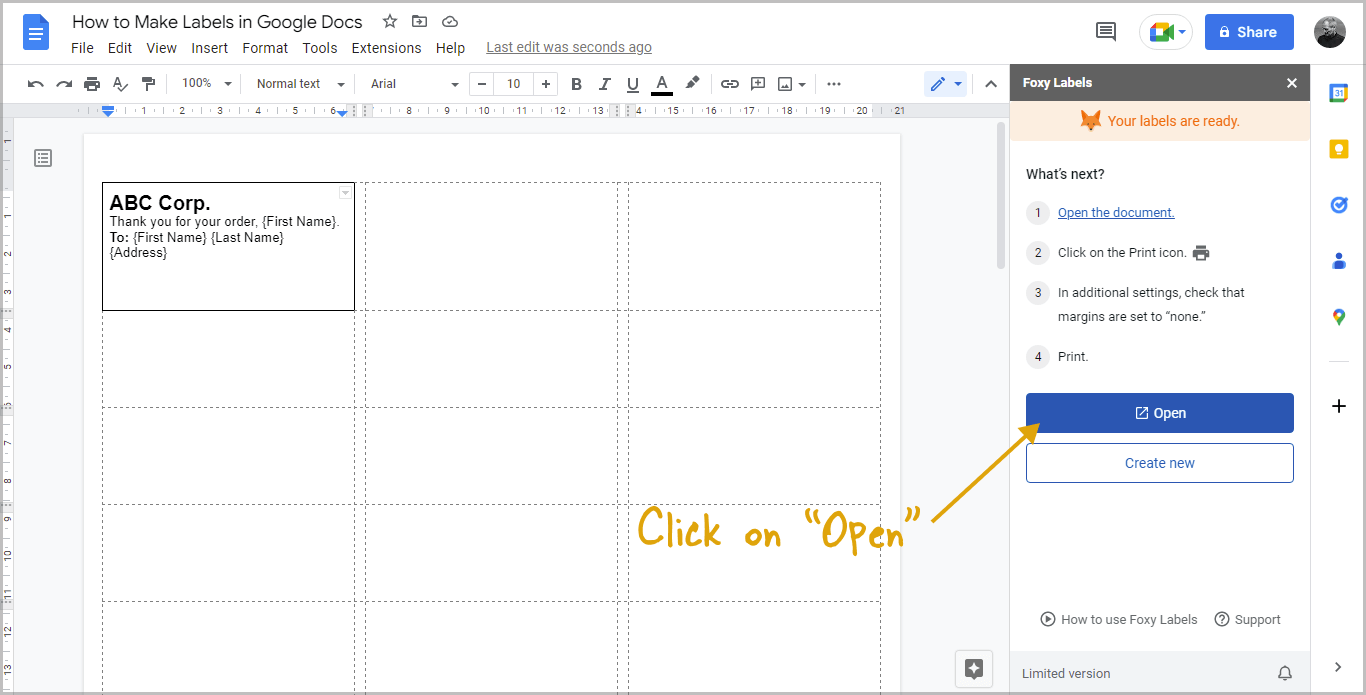Screen dimensions: 1366x695
Task: Open the Extensions menu
Action: (x=386, y=47)
